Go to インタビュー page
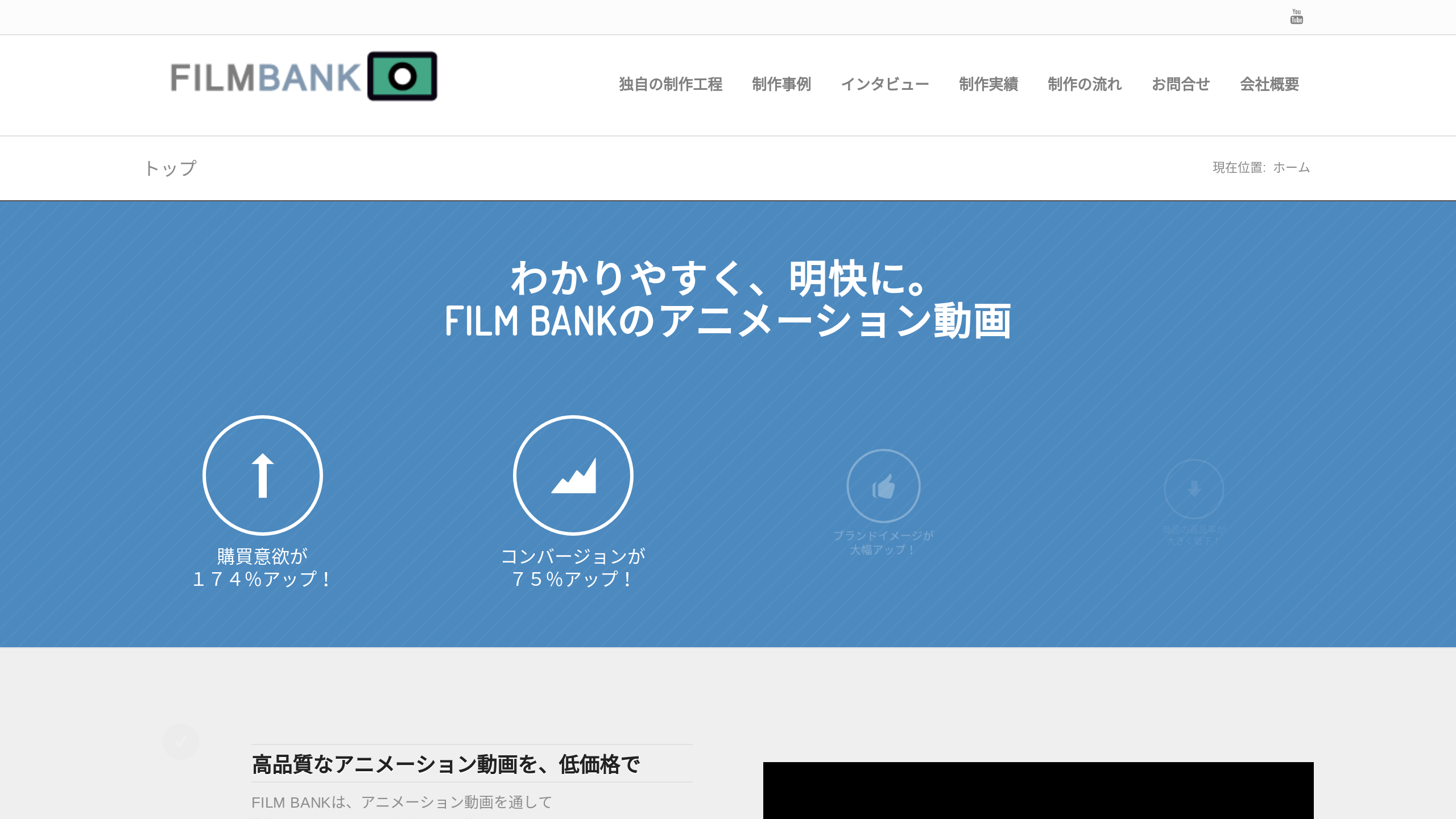Screen dimensions: 1456x819 click(885, 84)
